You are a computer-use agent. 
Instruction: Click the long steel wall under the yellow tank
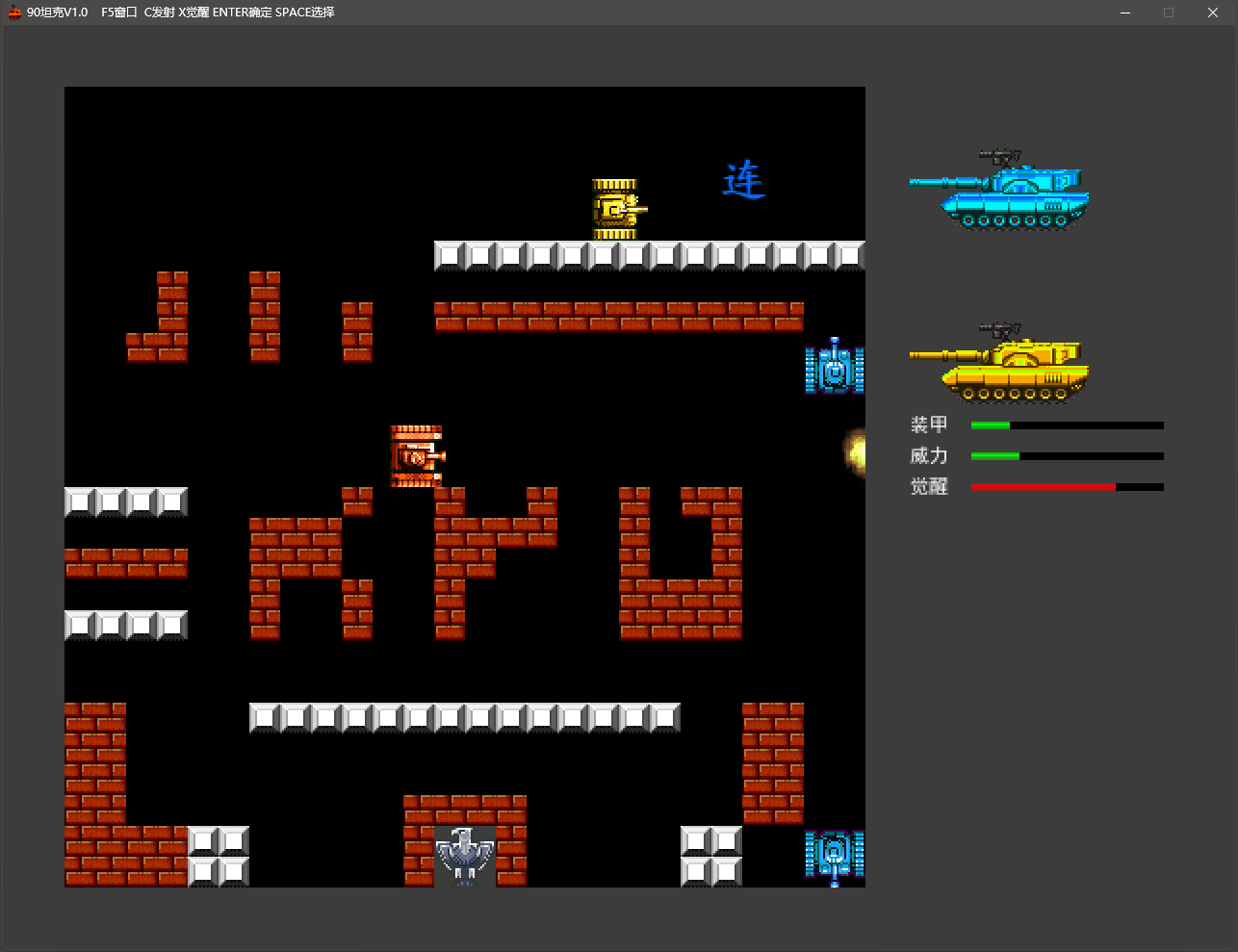(650, 255)
